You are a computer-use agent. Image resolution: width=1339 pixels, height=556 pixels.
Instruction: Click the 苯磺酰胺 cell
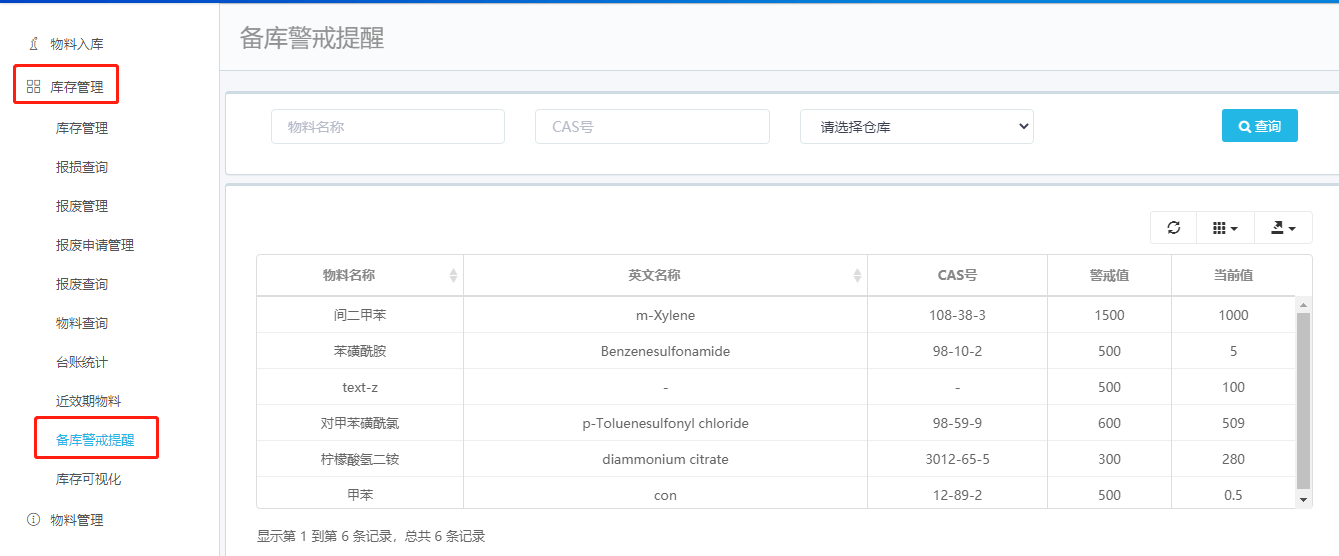[360, 351]
